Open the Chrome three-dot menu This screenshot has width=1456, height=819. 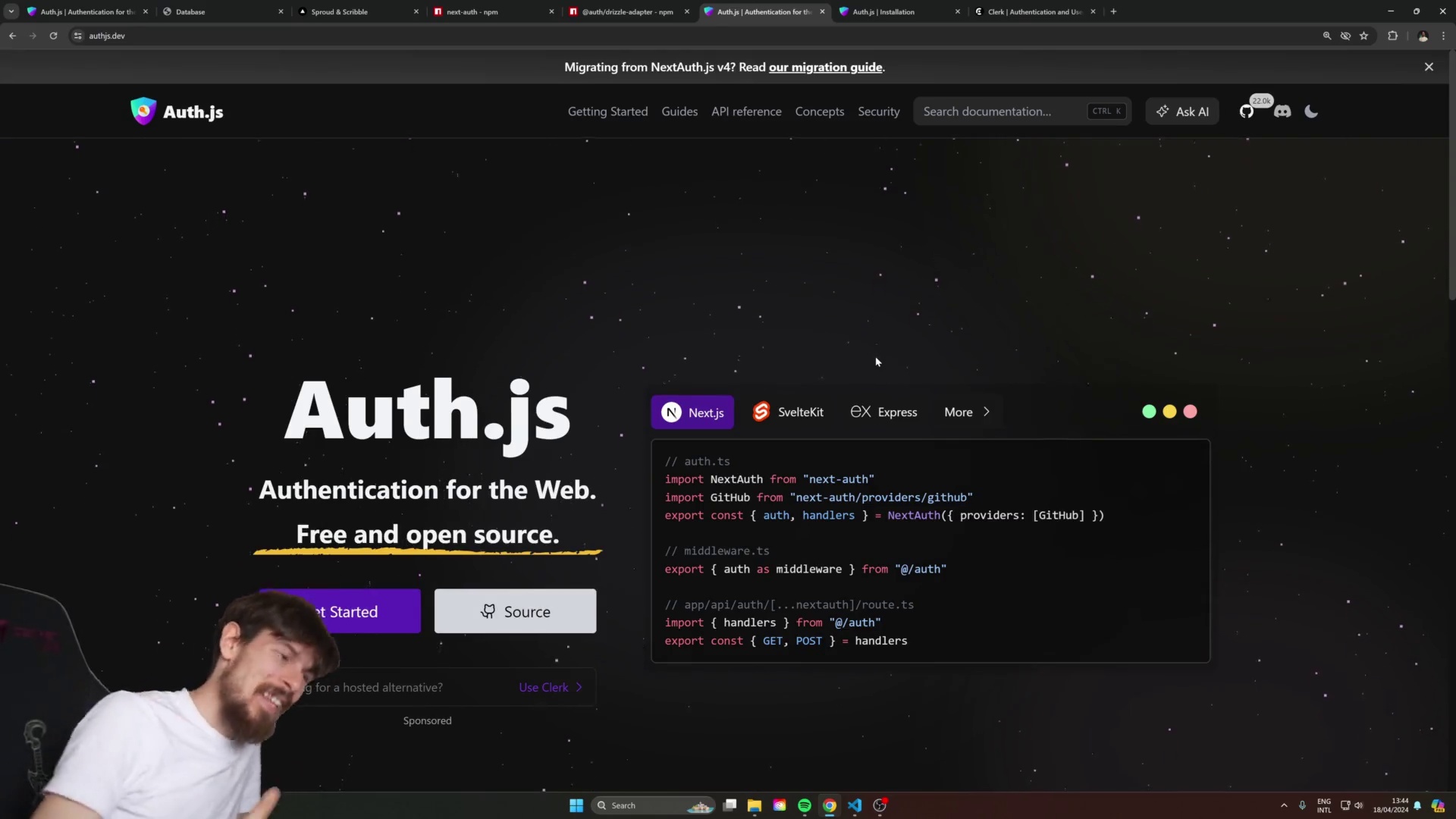tap(1443, 36)
